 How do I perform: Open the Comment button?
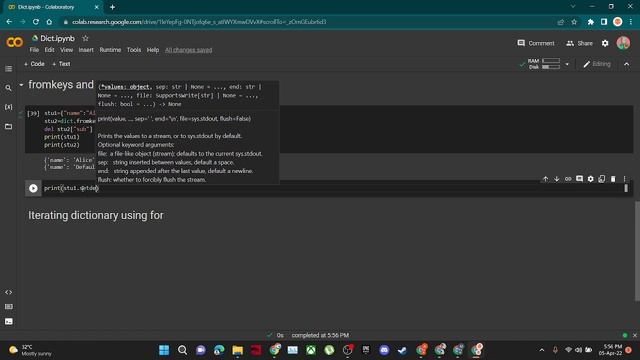pyautogui.click(x=536, y=43)
